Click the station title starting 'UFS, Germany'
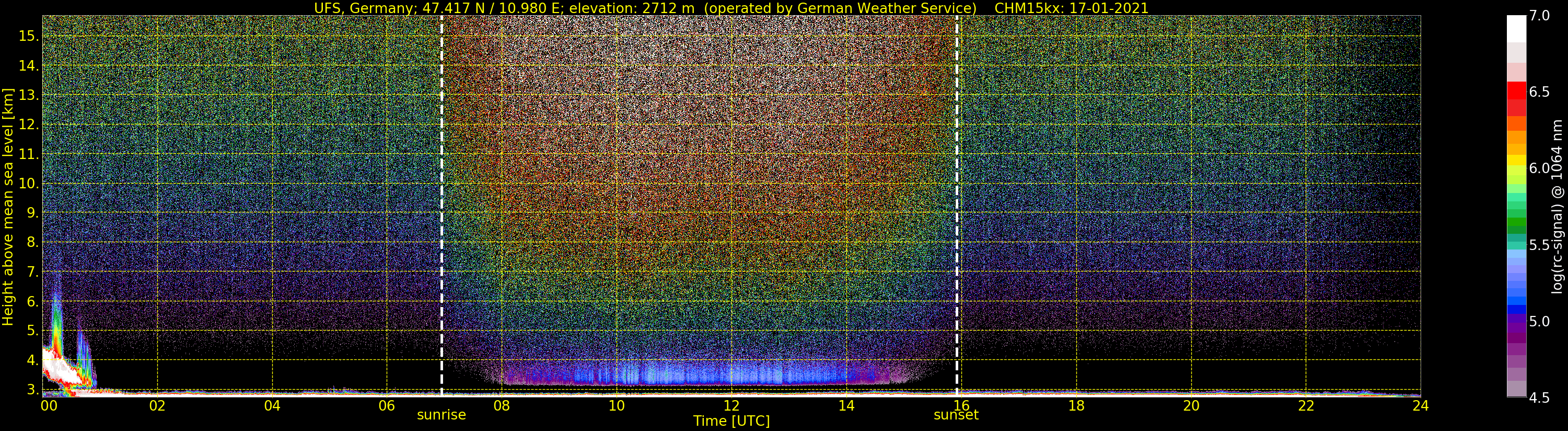This screenshot has height=431, width=1568. point(645,8)
